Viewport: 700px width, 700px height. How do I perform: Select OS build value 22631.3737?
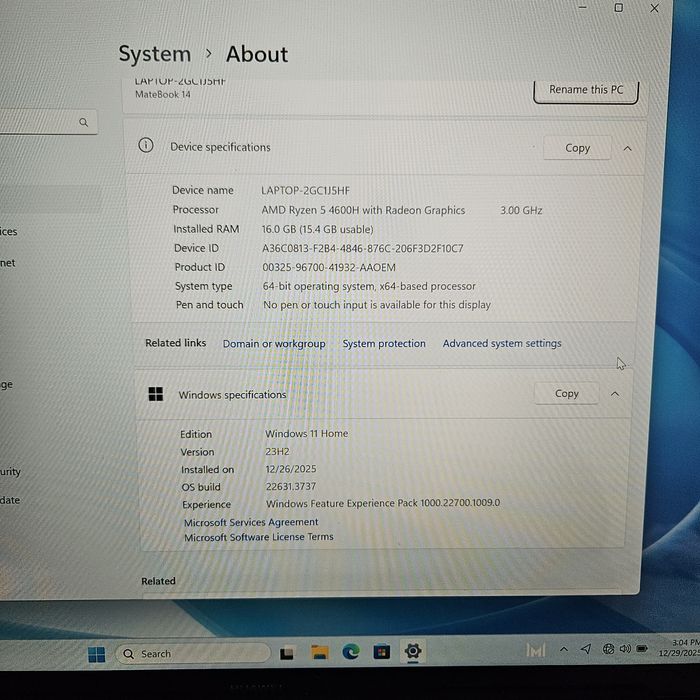click(291, 486)
